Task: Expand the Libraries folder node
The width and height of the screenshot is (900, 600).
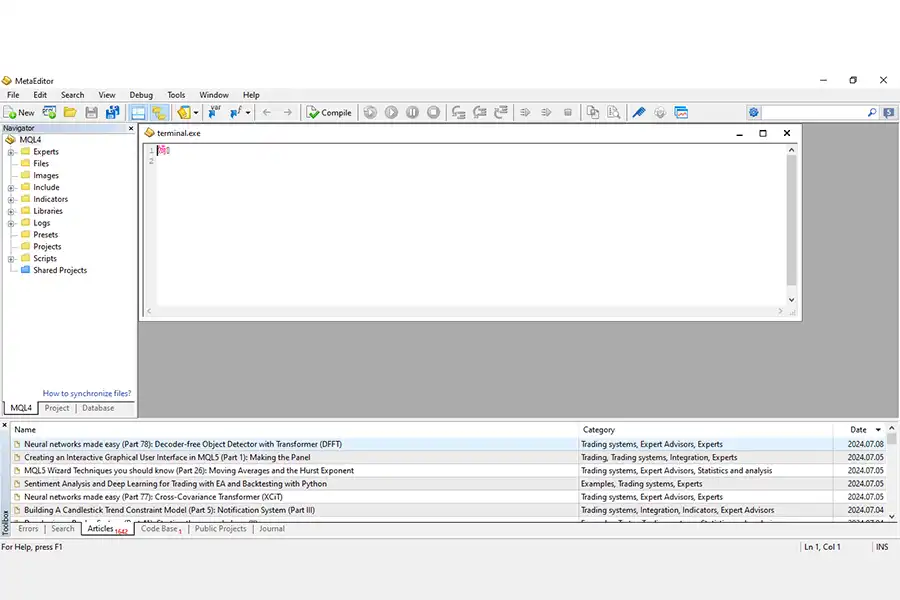Action: point(11,211)
